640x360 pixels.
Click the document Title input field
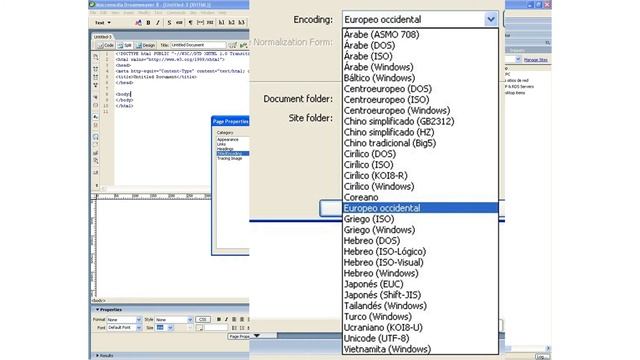pos(198,45)
